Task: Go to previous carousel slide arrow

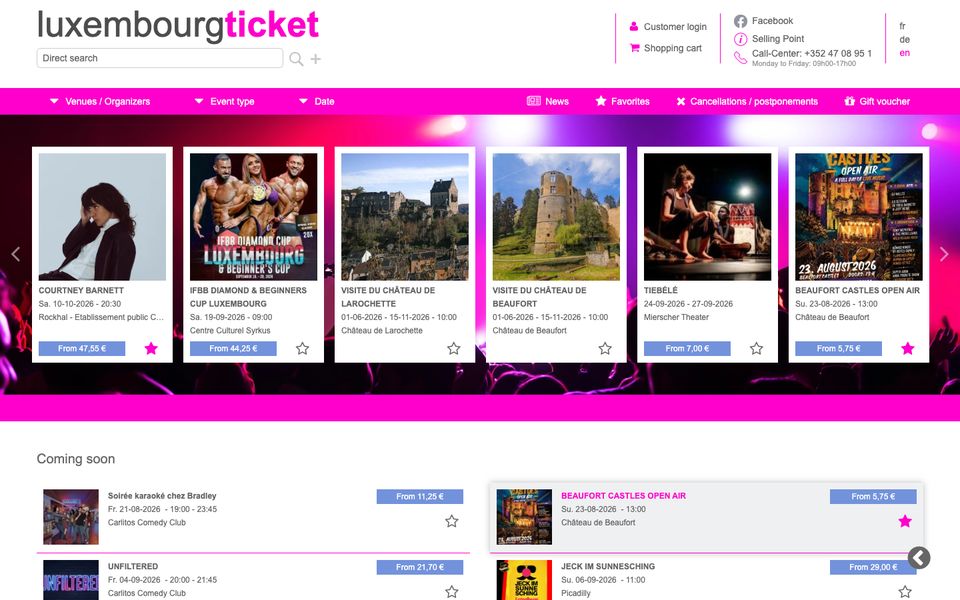Action: coord(16,254)
